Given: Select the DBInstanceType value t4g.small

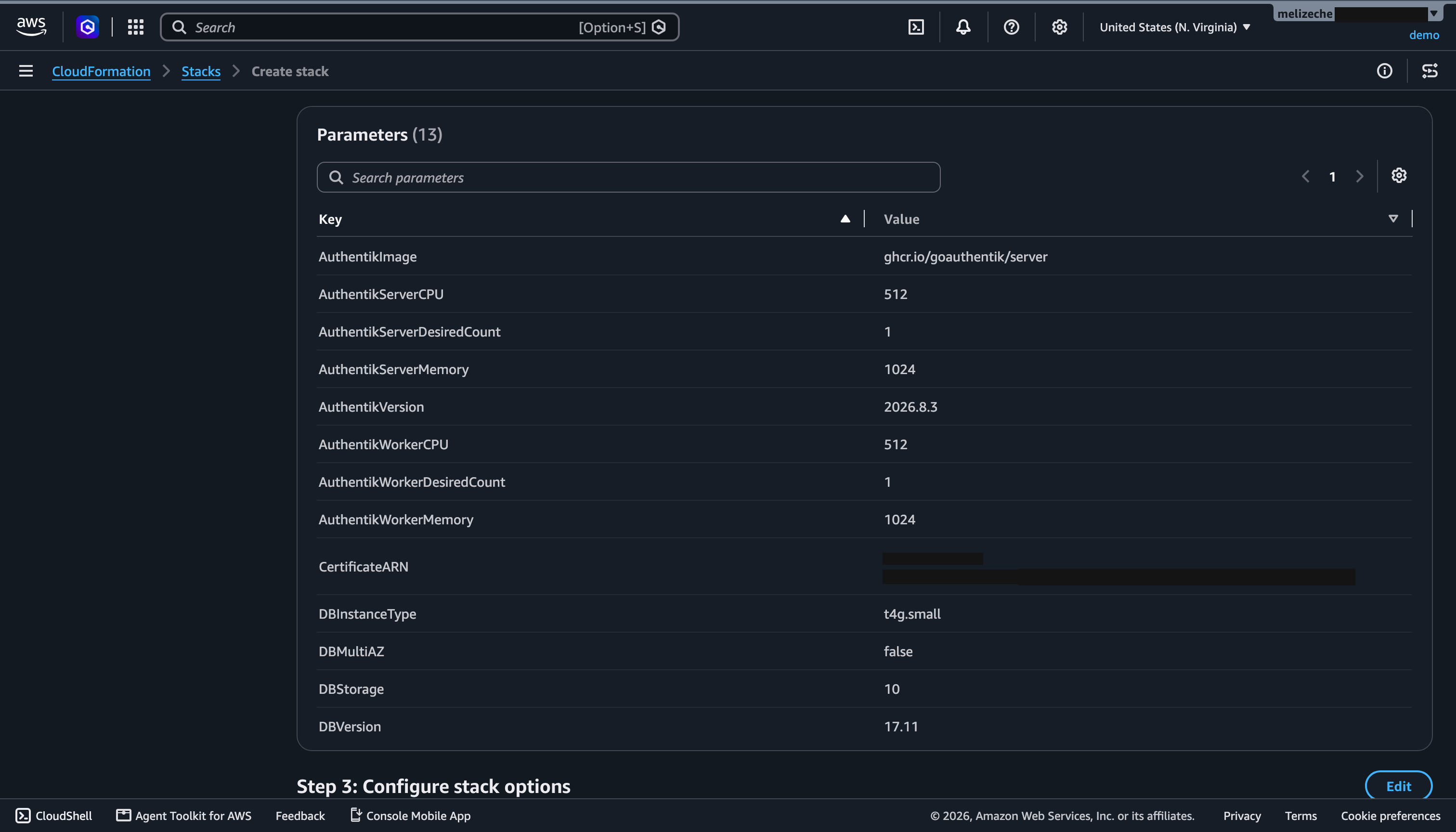Looking at the screenshot, I should click(x=912, y=614).
